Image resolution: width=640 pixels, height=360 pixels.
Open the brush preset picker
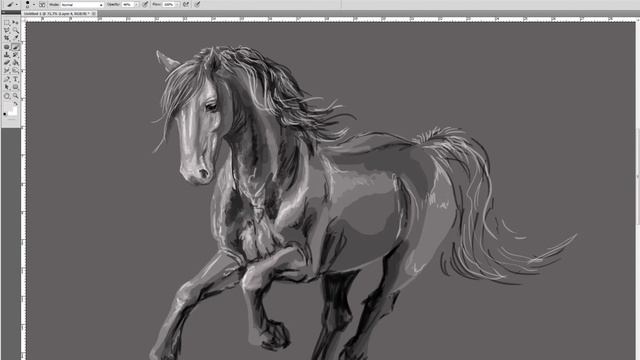point(30,4)
